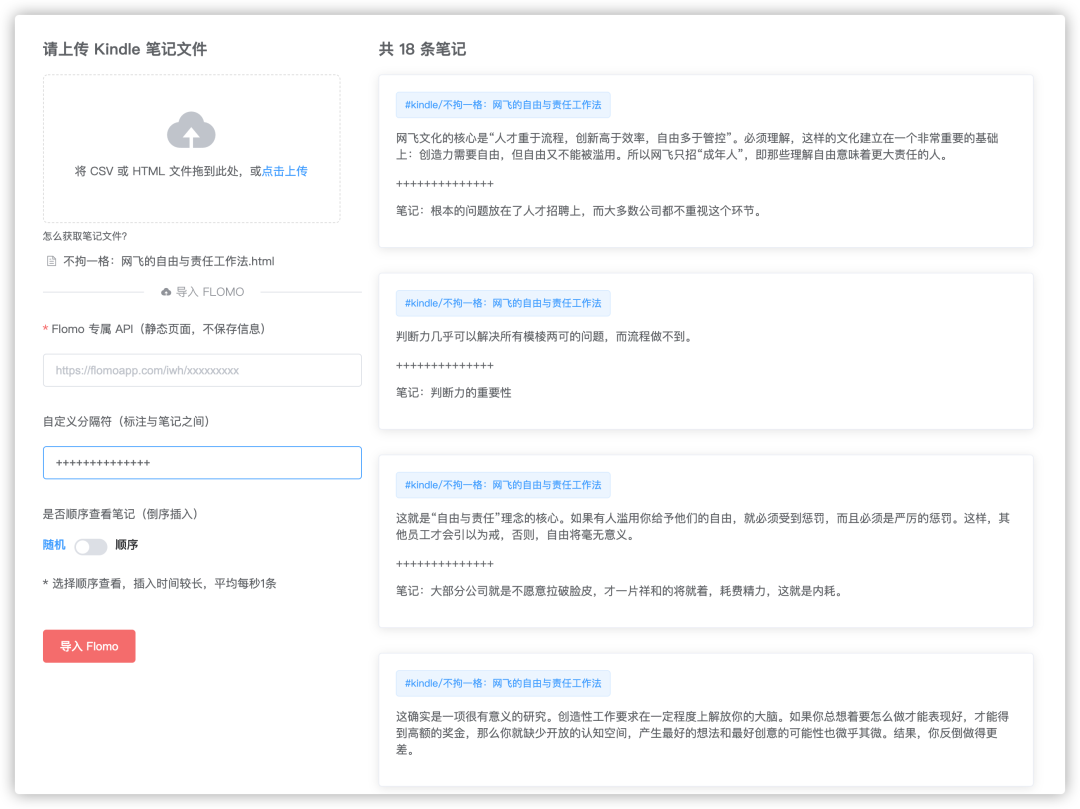Click the cloud upload icon
This screenshot has width=1080, height=809.
point(191,130)
